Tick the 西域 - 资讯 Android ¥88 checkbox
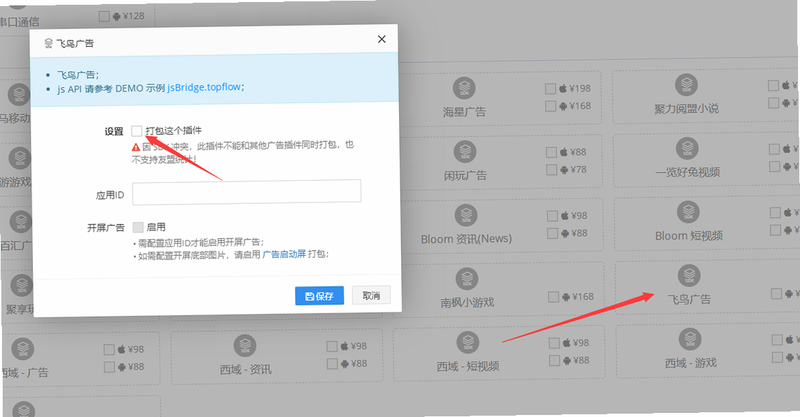The image size is (800, 417). click(x=332, y=364)
